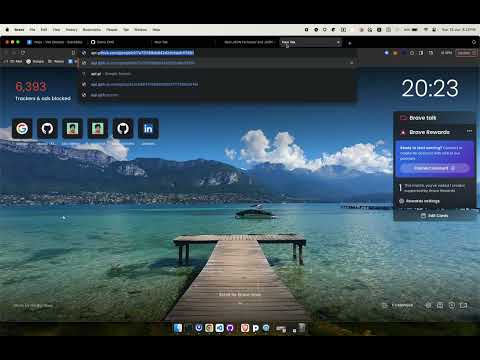
Task: Open the Bookmarks menu
Action: [92, 30]
